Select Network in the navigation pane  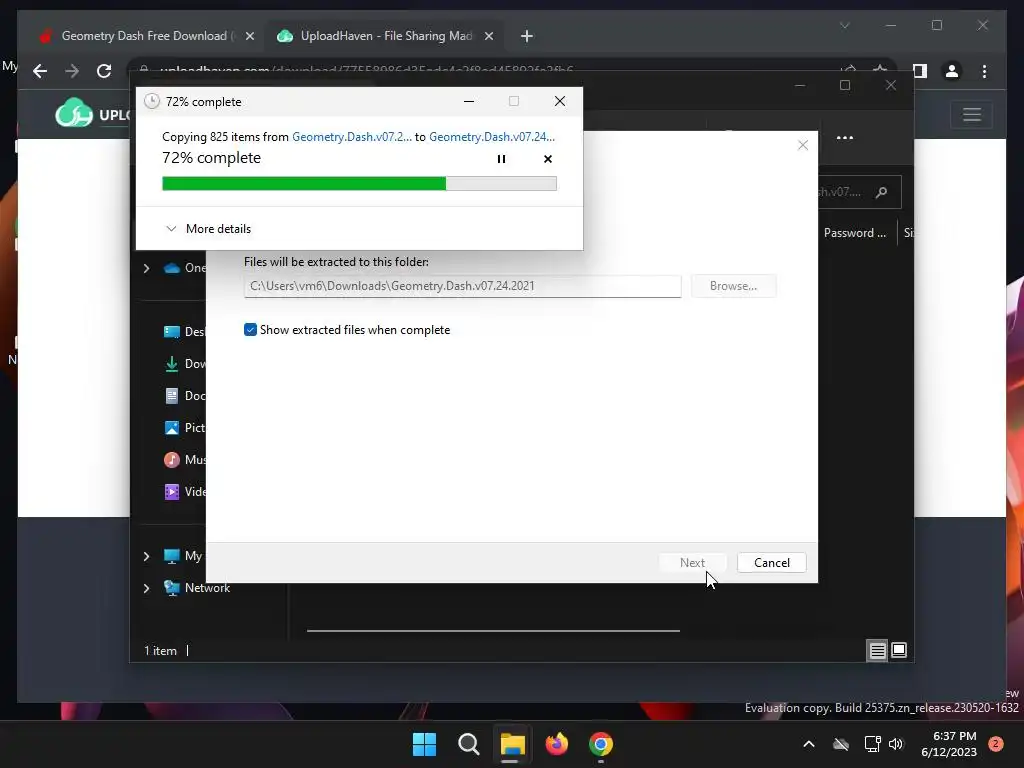pyautogui.click(x=207, y=588)
